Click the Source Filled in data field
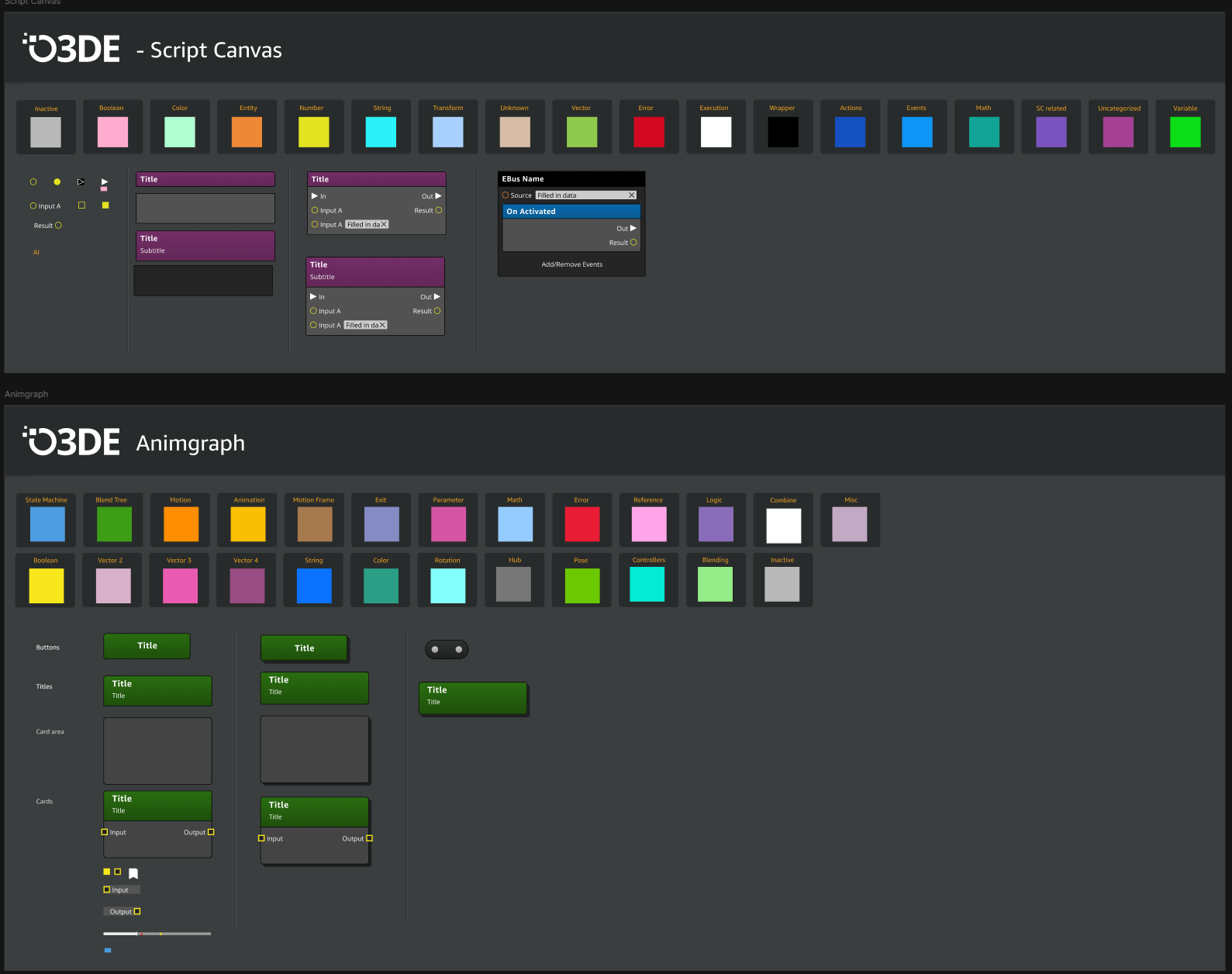 click(585, 195)
